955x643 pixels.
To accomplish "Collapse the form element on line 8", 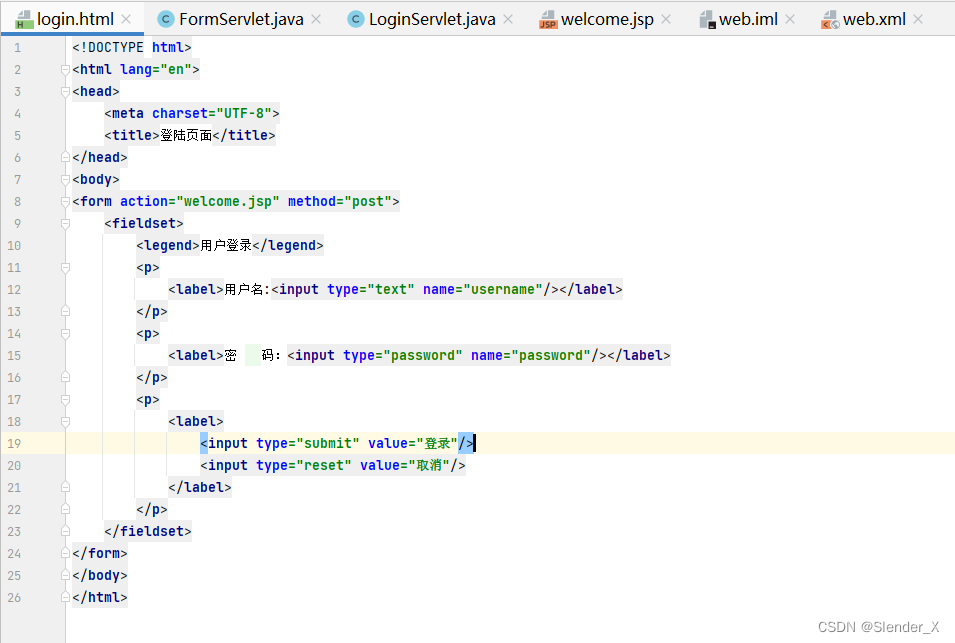I will (x=66, y=202).
